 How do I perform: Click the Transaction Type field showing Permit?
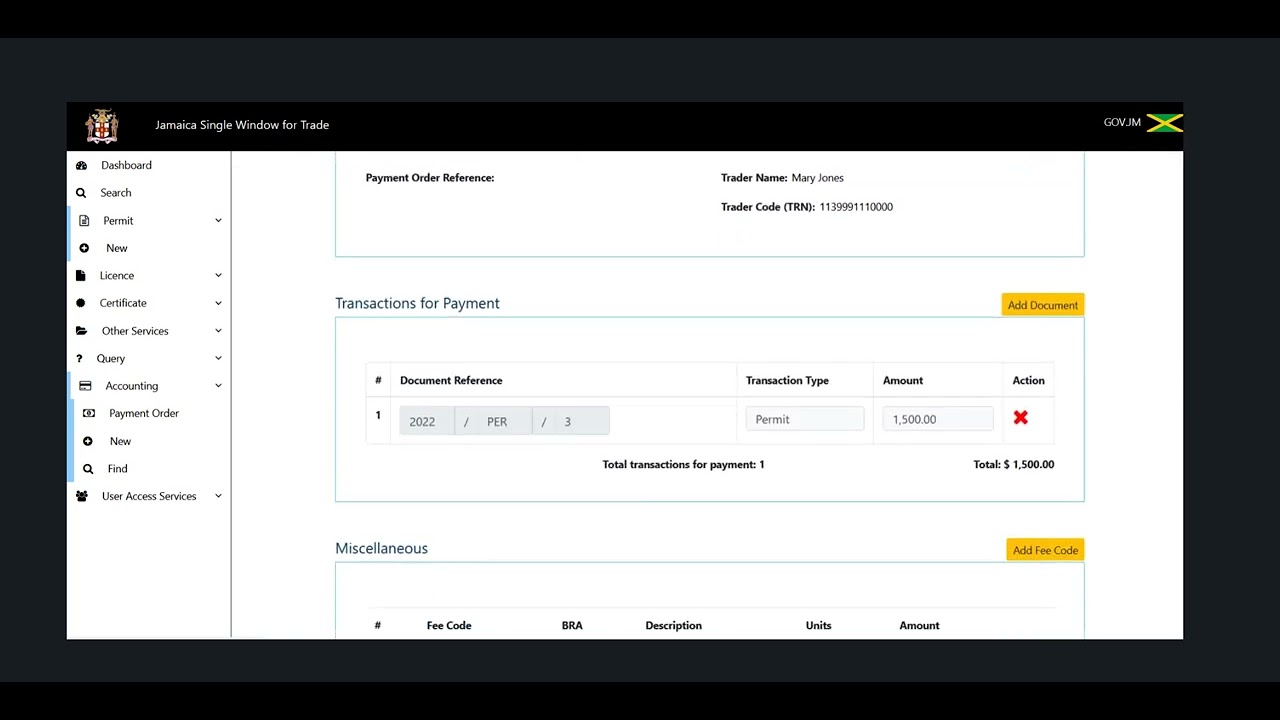[805, 419]
